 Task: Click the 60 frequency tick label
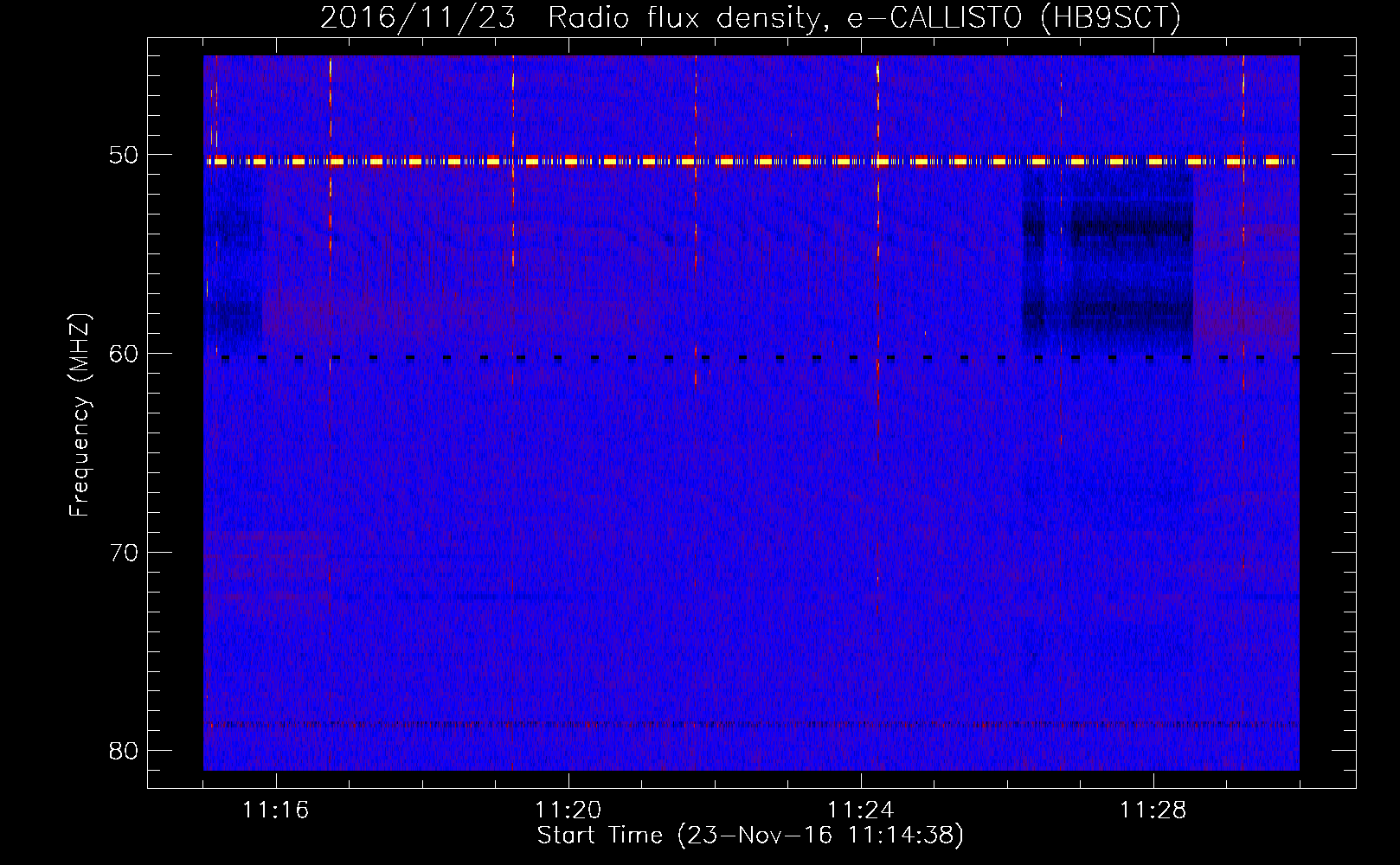pyautogui.click(x=124, y=354)
